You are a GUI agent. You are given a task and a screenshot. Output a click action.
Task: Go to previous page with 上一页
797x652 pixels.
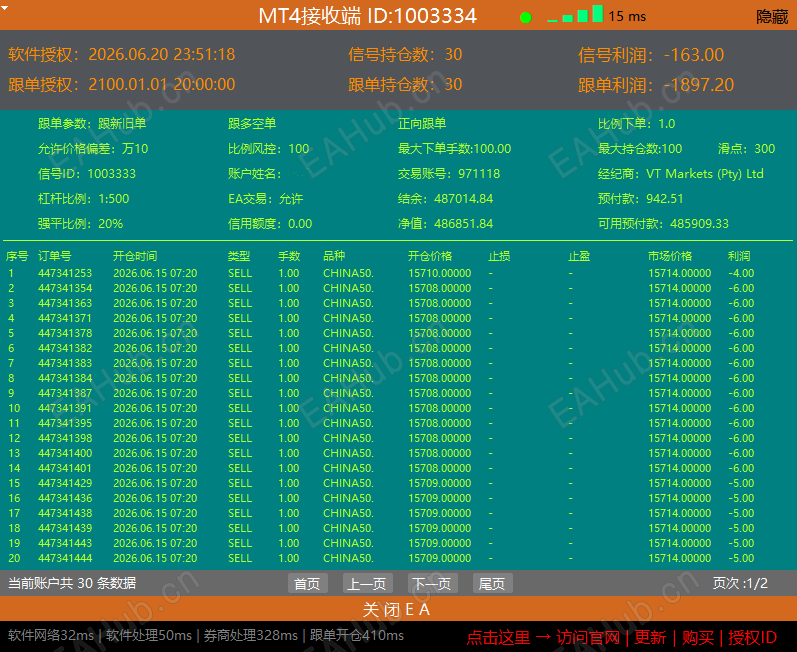(367, 583)
